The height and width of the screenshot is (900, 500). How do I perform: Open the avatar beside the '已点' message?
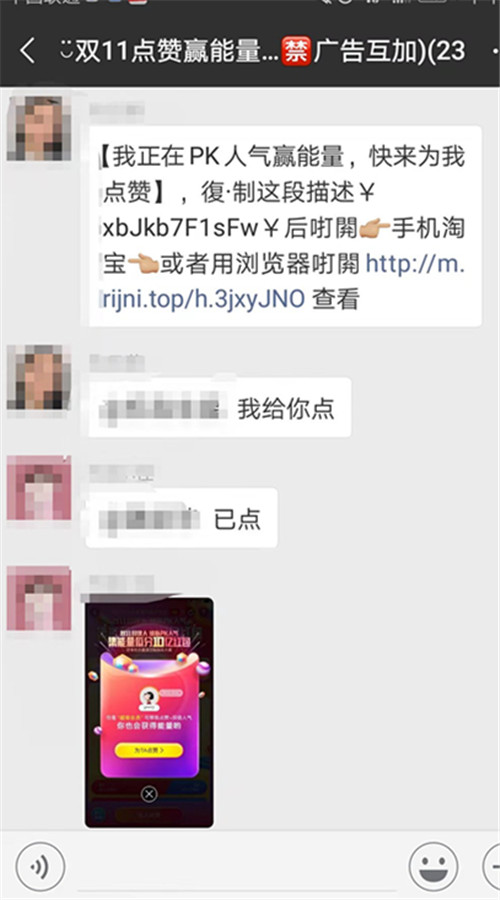pos(38,488)
